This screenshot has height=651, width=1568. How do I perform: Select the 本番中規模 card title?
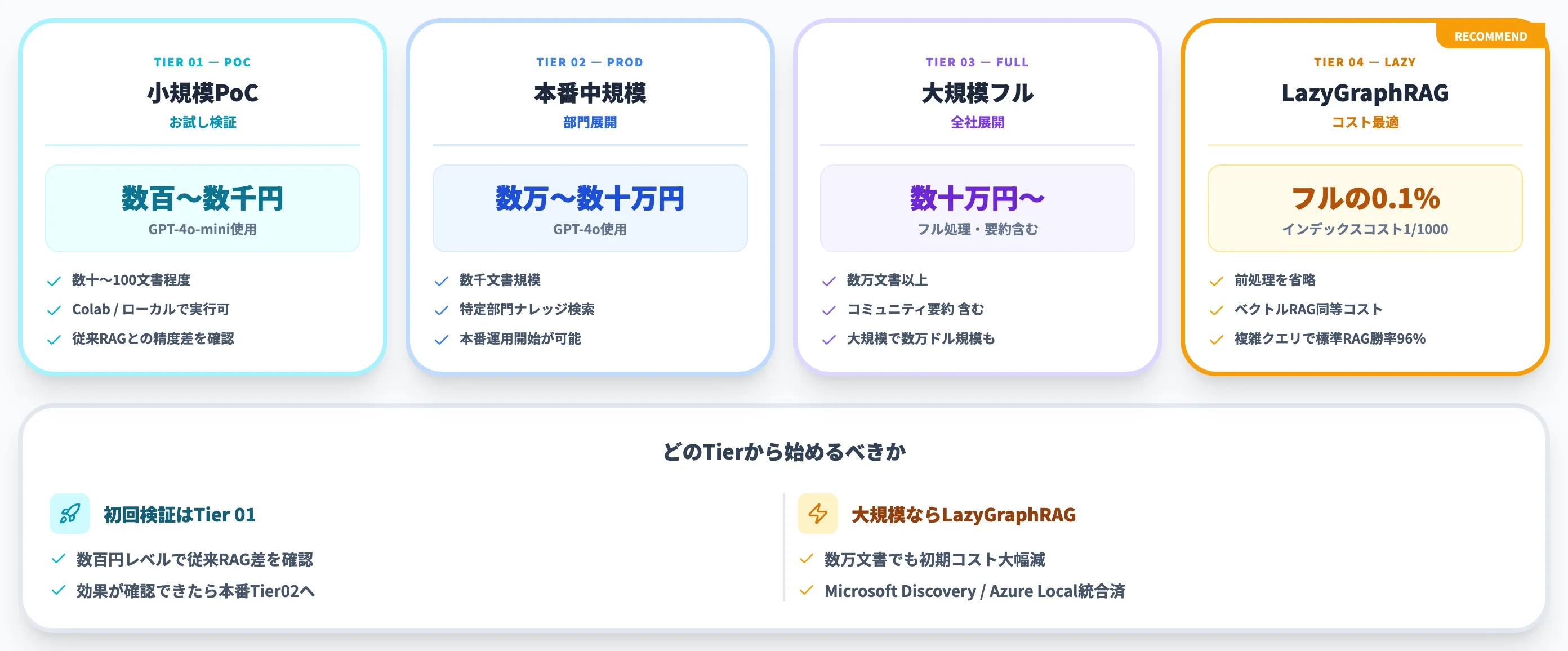590,93
